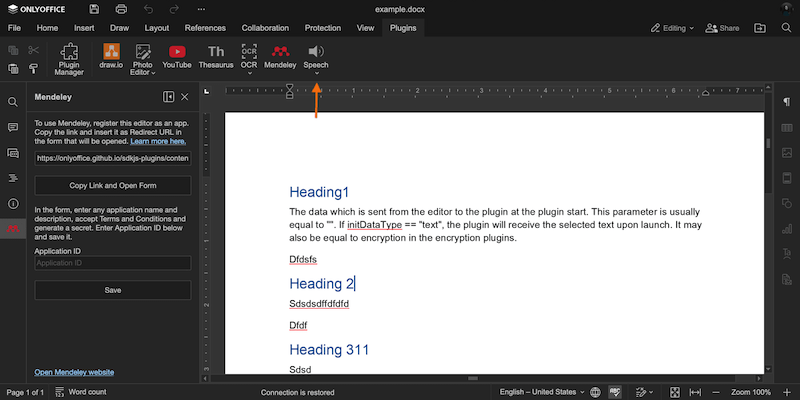
Task: Open the draw.io plugin
Action: tap(112, 56)
